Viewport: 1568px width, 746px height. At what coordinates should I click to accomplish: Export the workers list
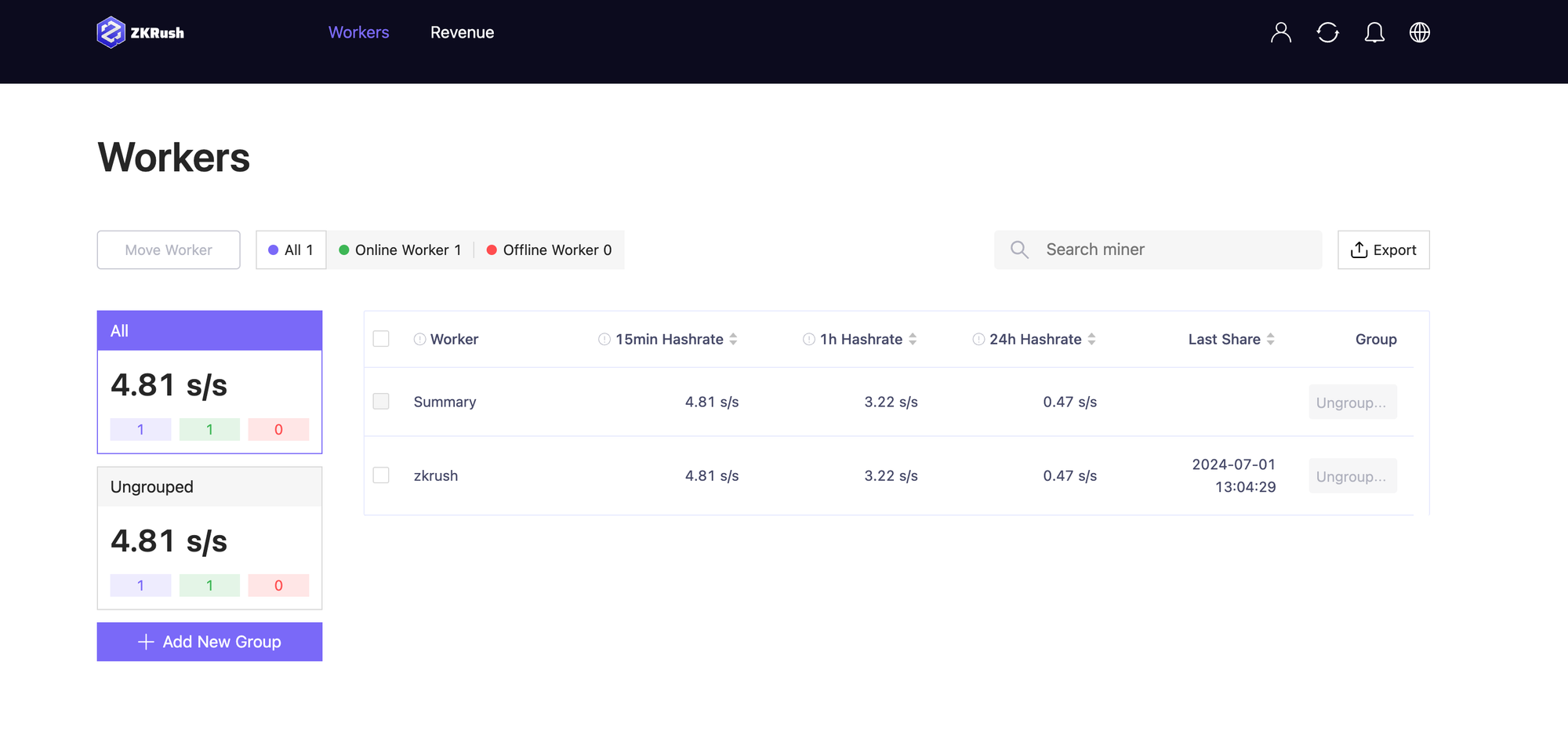1383,250
